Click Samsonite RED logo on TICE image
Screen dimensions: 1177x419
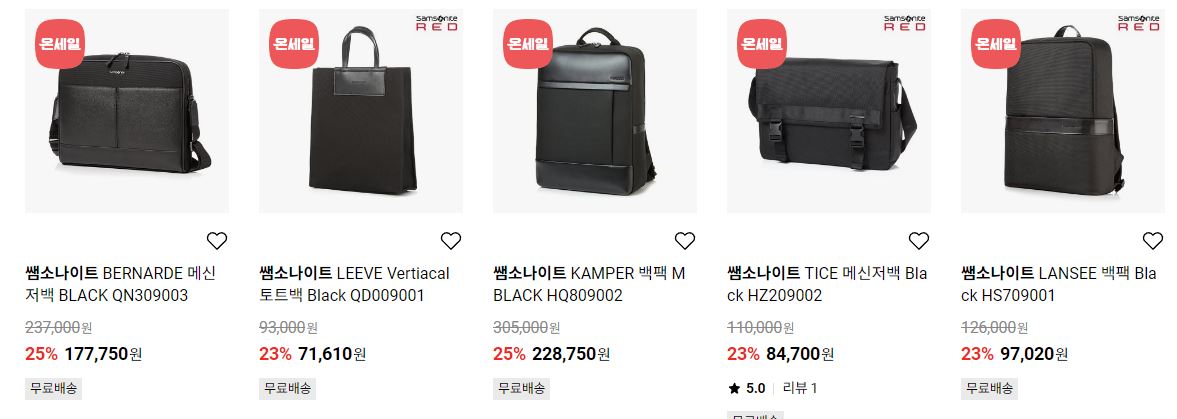pyautogui.click(x=905, y=23)
